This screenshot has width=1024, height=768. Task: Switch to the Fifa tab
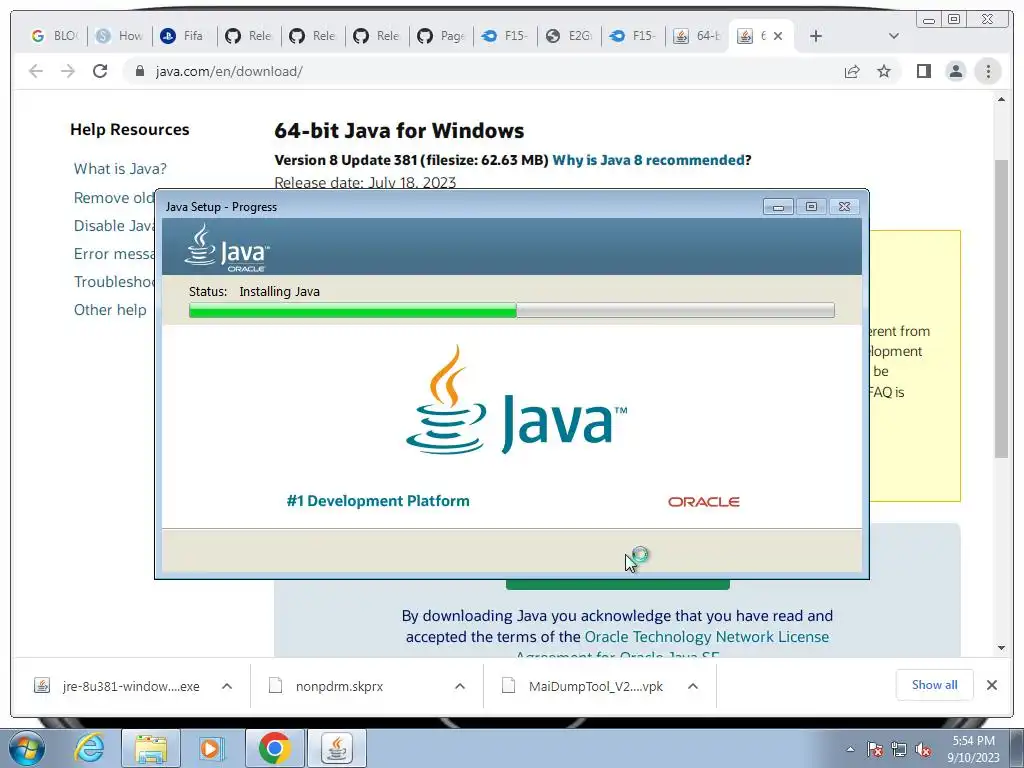[184, 36]
